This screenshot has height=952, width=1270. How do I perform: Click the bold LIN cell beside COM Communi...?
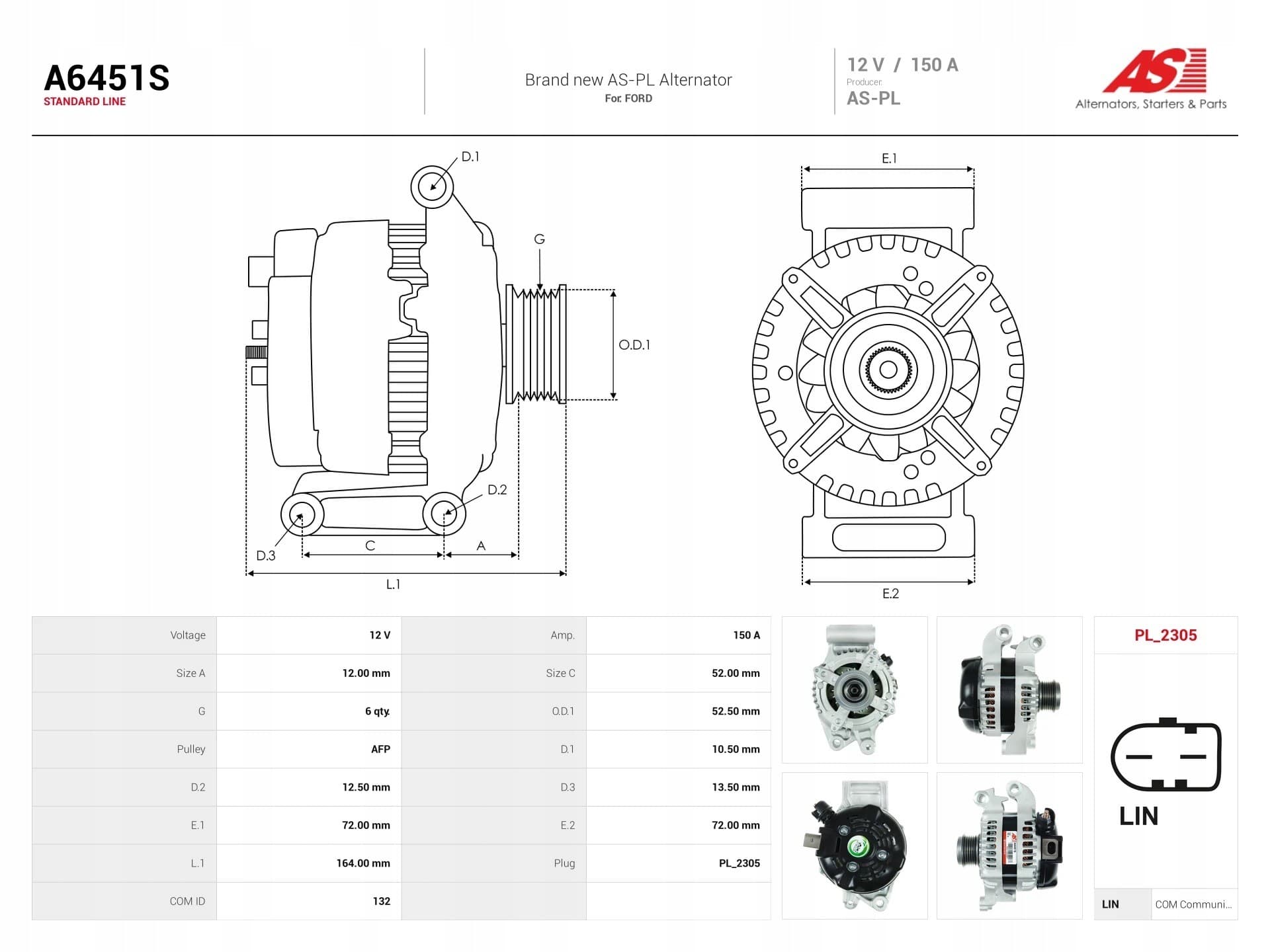[1123, 904]
